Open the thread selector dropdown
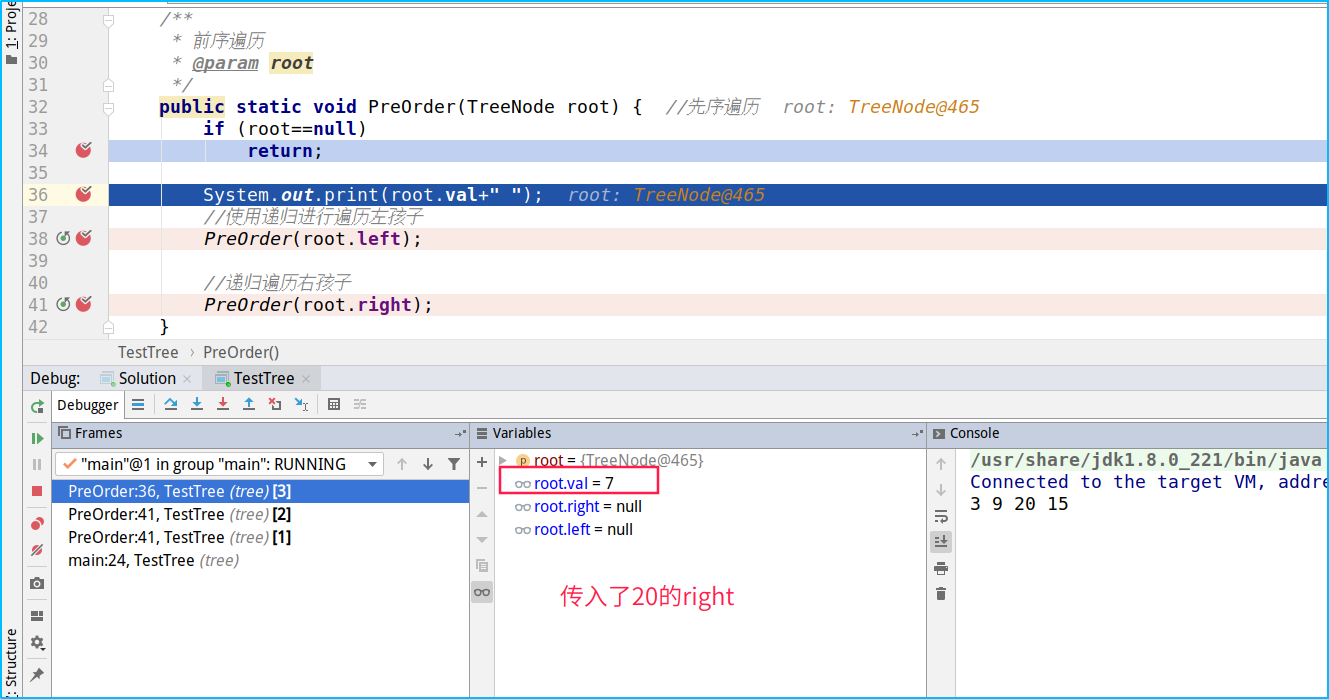Viewport: 1329px width, 699px height. point(219,464)
